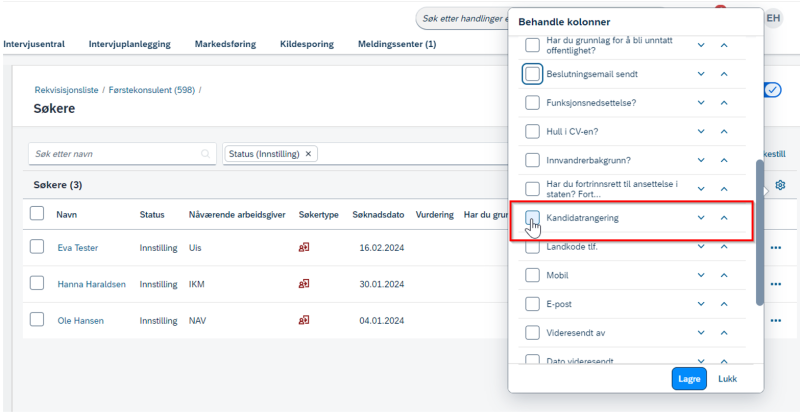Screen dimensions: 800x418
Task: Move E-post column down
Action: click(x=701, y=304)
